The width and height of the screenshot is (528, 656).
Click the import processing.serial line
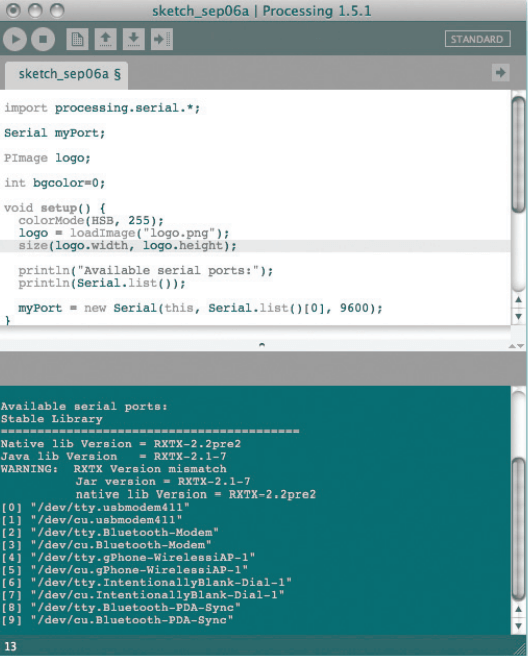point(102,108)
